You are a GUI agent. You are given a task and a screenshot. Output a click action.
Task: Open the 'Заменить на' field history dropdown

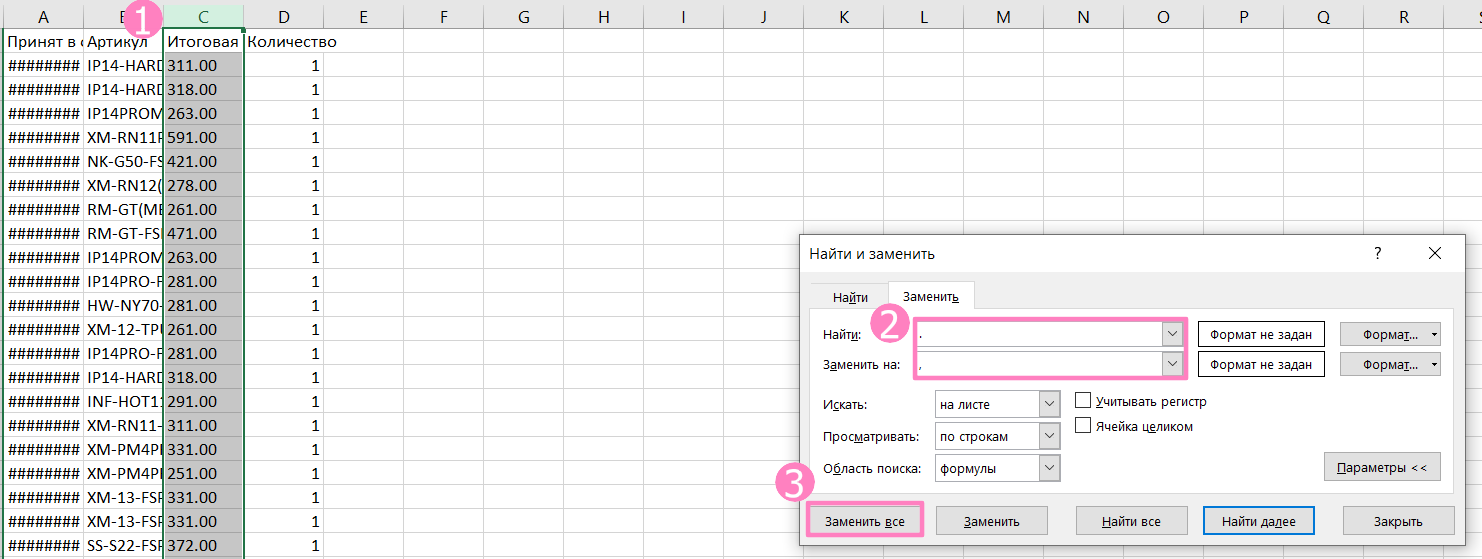point(1172,365)
